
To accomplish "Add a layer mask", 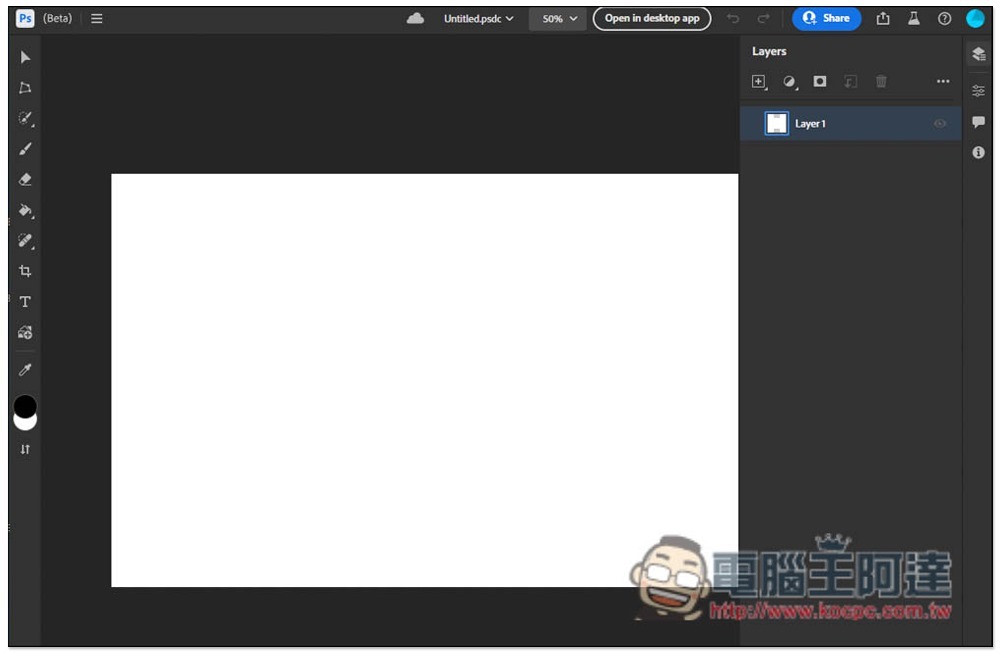I will point(820,81).
